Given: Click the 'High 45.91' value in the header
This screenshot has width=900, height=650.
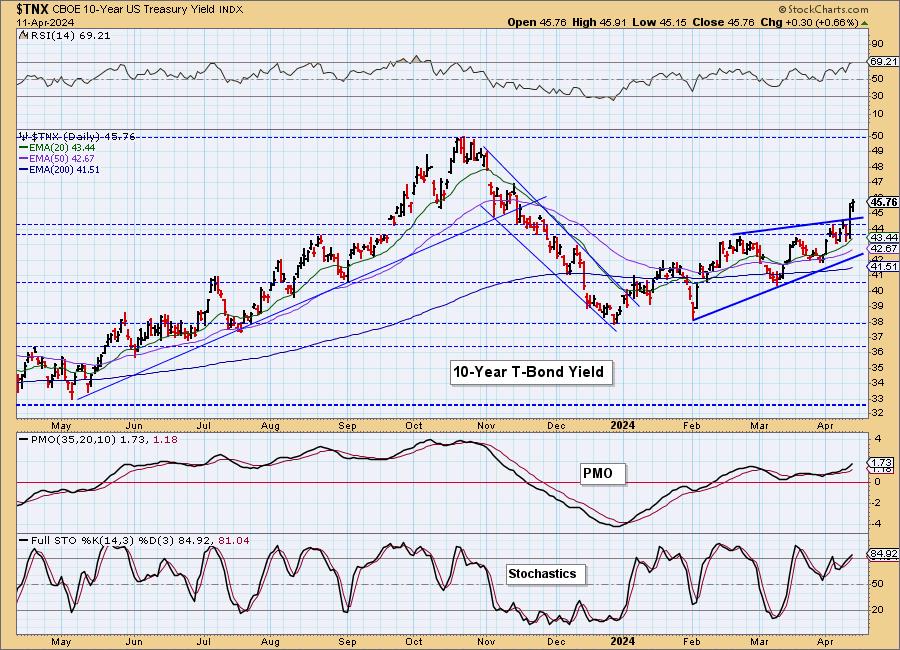Looking at the screenshot, I should pyautogui.click(x=599, y=22).
